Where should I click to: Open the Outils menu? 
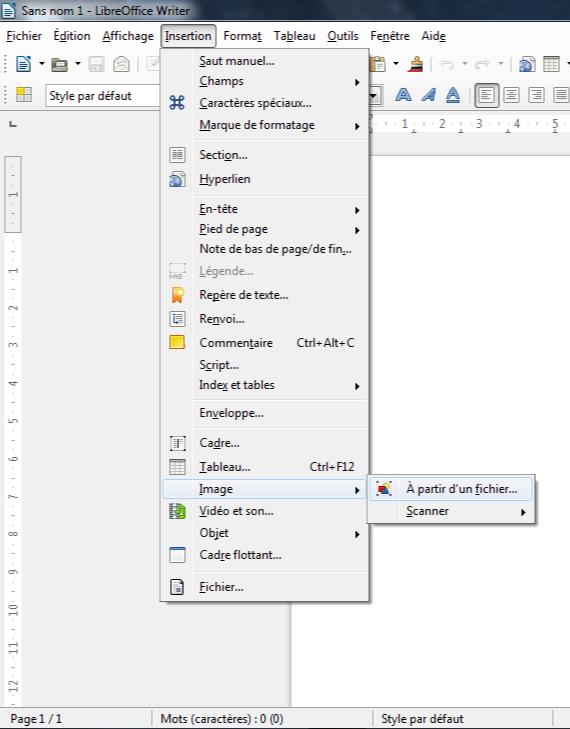[343, 36]
